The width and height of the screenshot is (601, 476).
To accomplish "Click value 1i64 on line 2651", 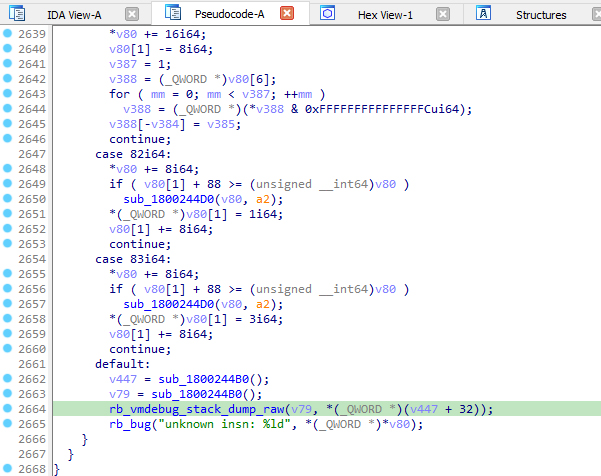I will tap(263, 214).
